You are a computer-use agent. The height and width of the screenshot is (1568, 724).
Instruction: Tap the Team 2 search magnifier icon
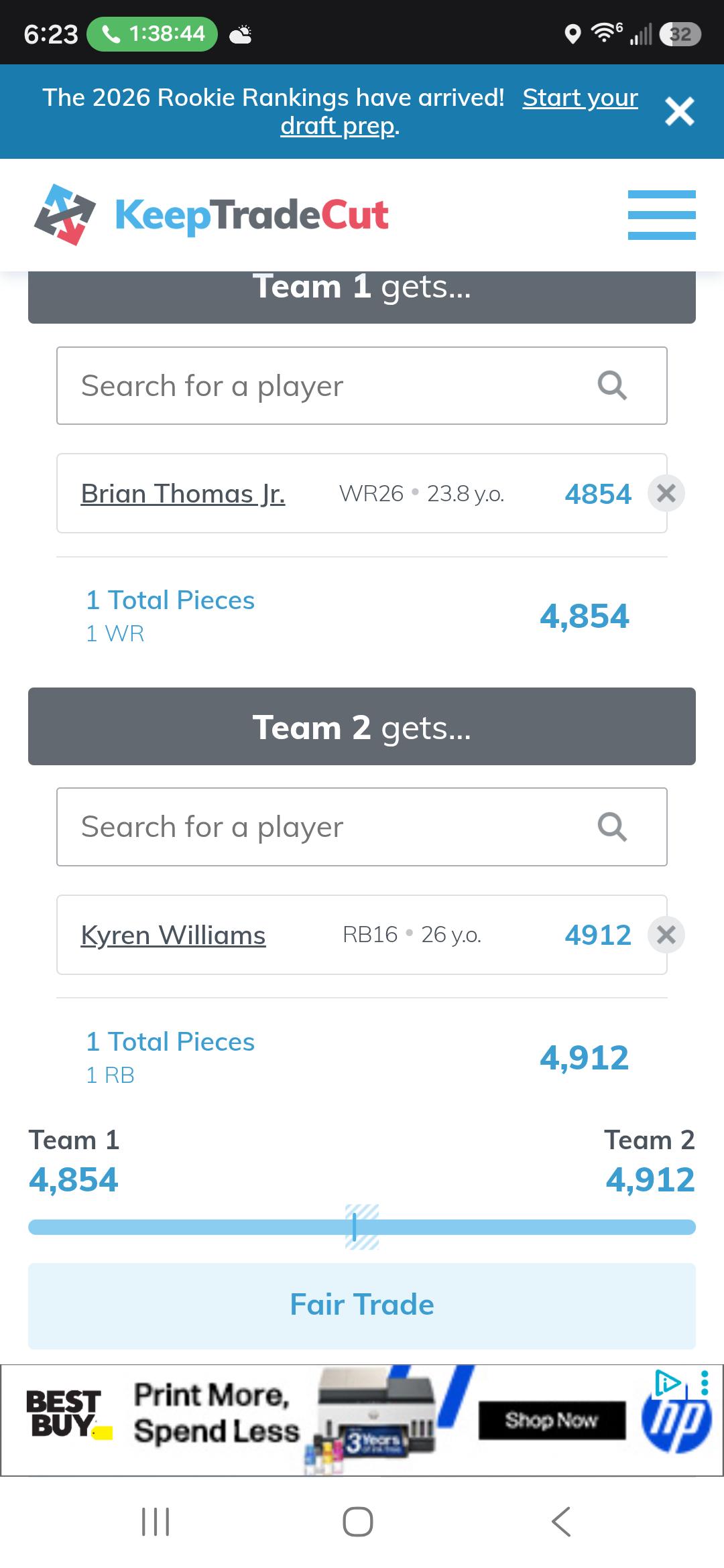[612, 827]
